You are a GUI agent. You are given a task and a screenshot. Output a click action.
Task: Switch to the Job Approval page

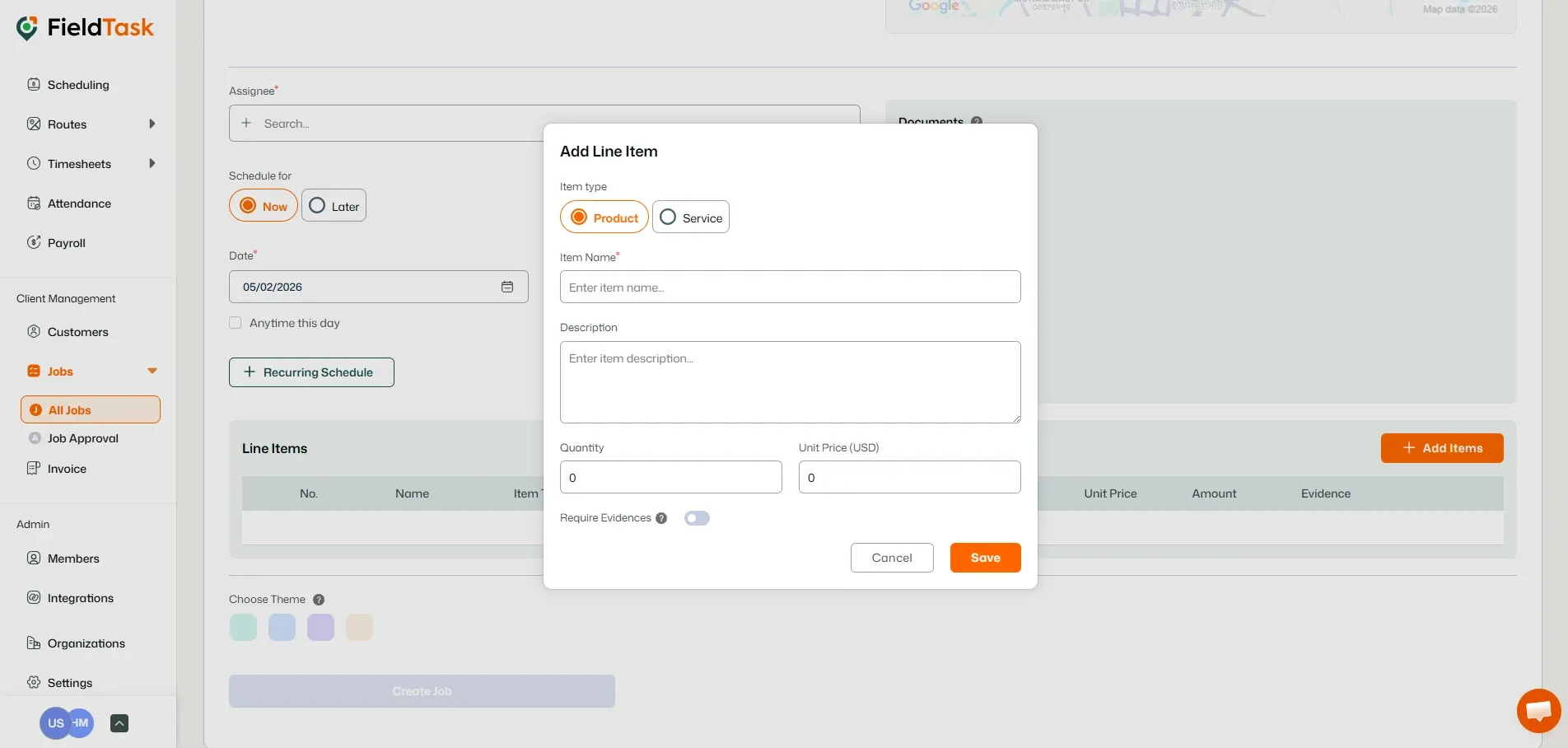click(x=82, y=438)
